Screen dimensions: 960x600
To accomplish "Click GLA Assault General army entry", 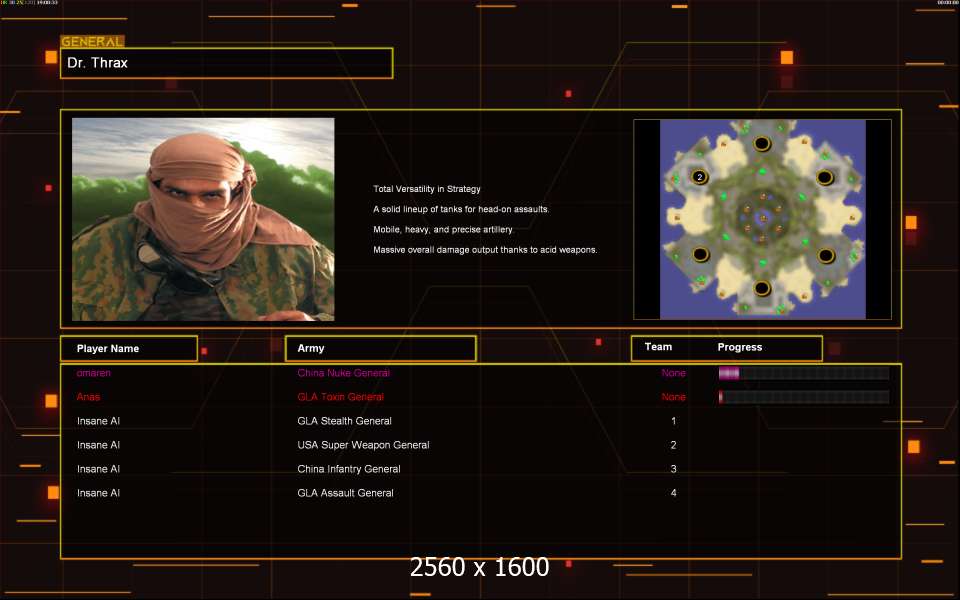I will [x=345, y=493].
